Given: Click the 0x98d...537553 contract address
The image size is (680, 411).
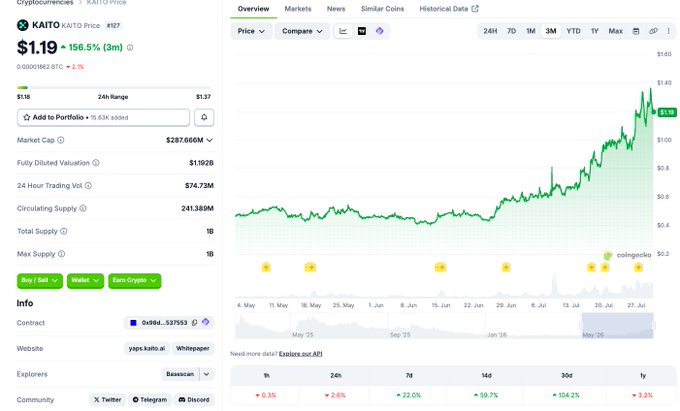Looking at the screenshot, I should pyautogui.click(x=164, y=323).
